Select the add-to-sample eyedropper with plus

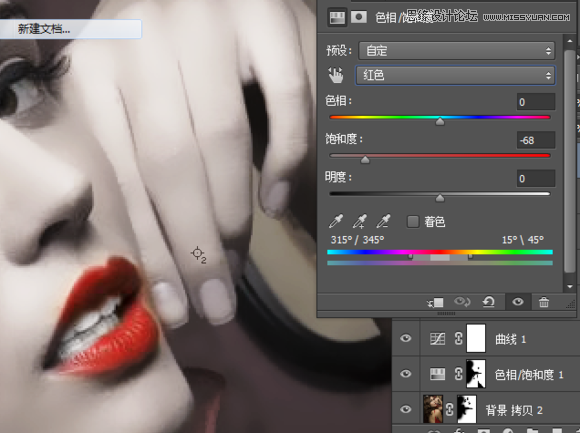[360, 221]
